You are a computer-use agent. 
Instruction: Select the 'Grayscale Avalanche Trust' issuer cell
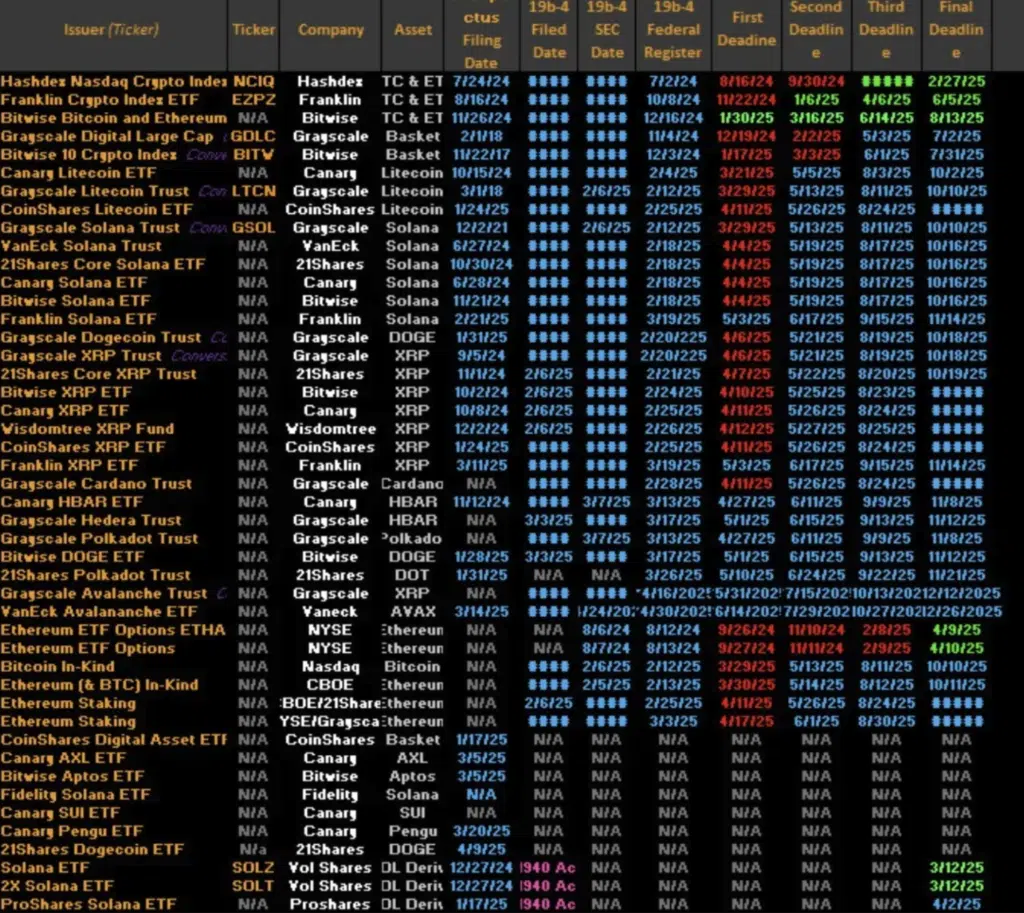pos(104,594)
